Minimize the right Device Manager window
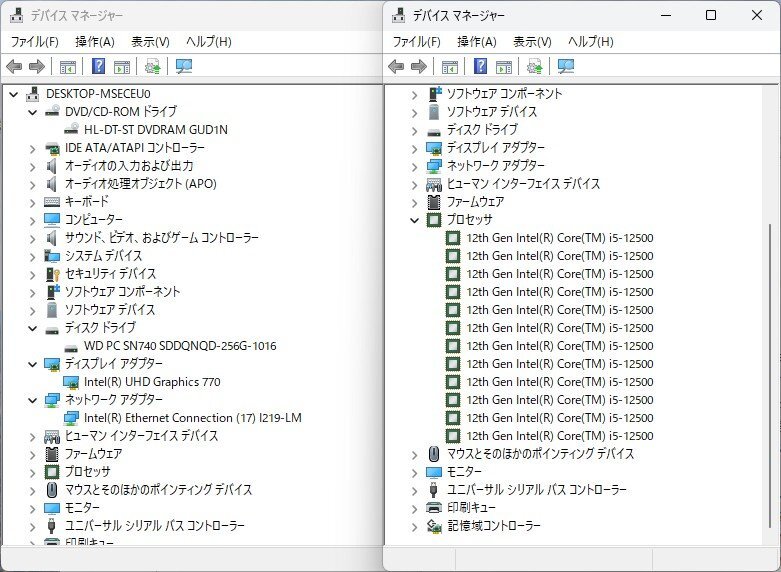The height and width of the screenshot is (572, 781). [666, 15]
